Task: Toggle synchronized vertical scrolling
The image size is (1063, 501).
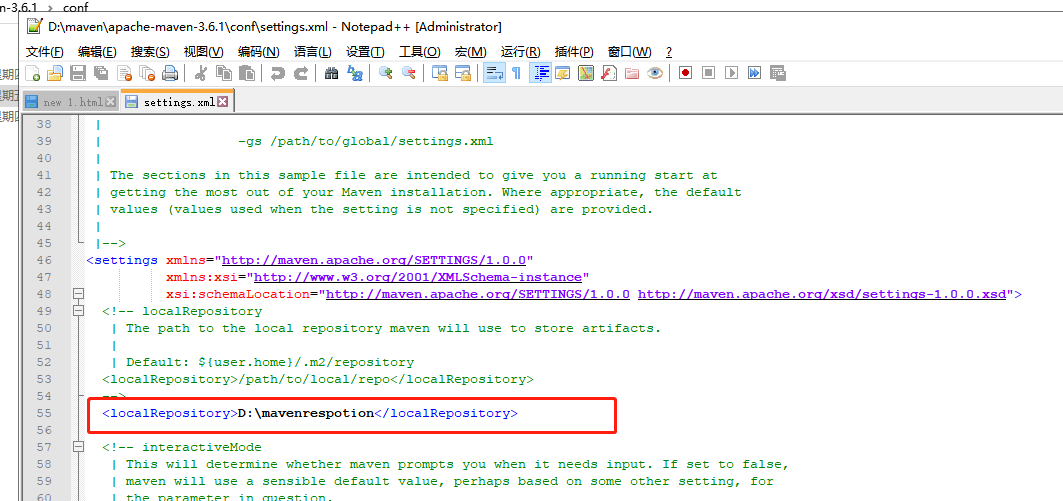Action: coord(440,73)
